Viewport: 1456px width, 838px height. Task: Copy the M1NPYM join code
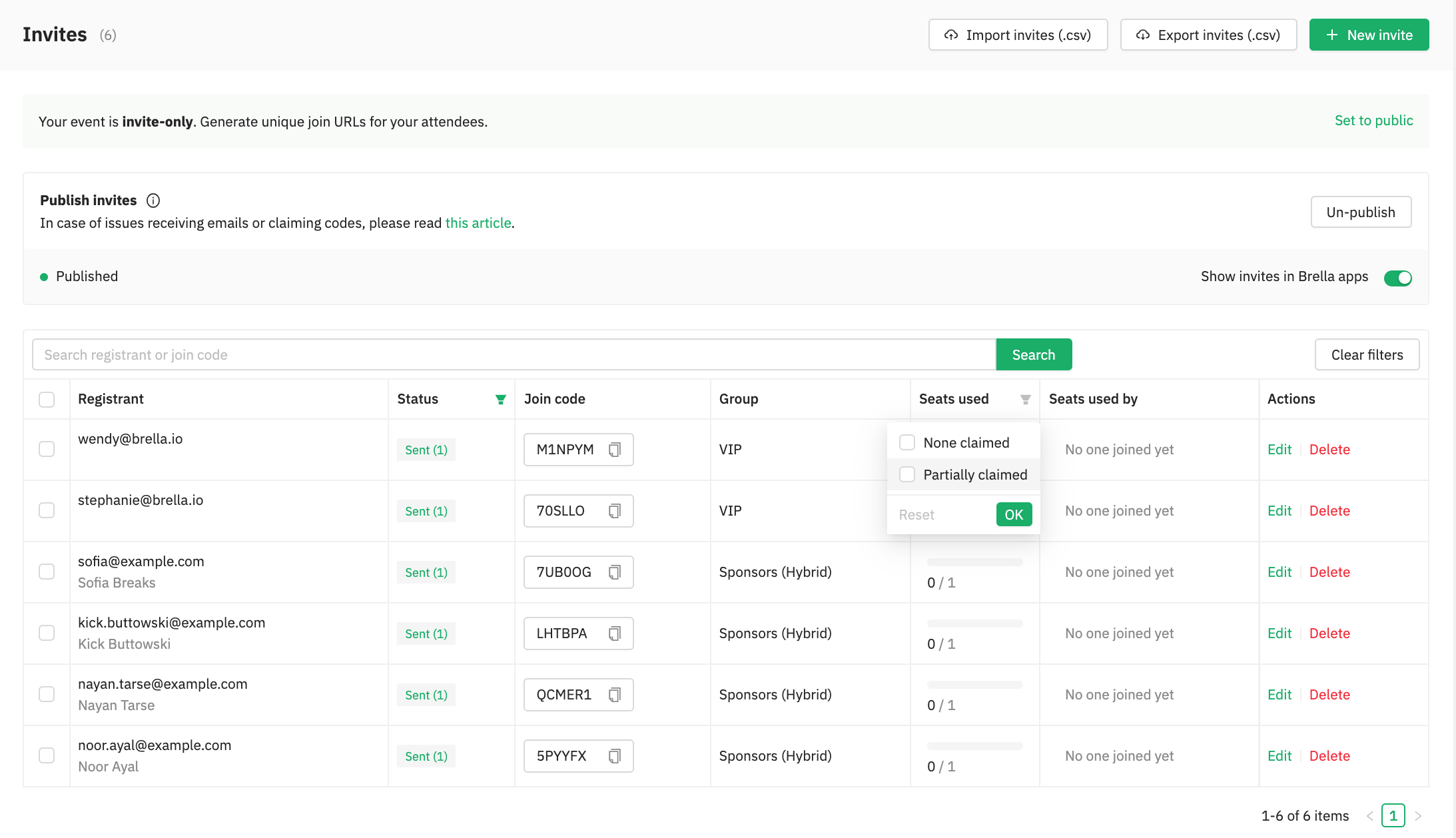(615, 450)
